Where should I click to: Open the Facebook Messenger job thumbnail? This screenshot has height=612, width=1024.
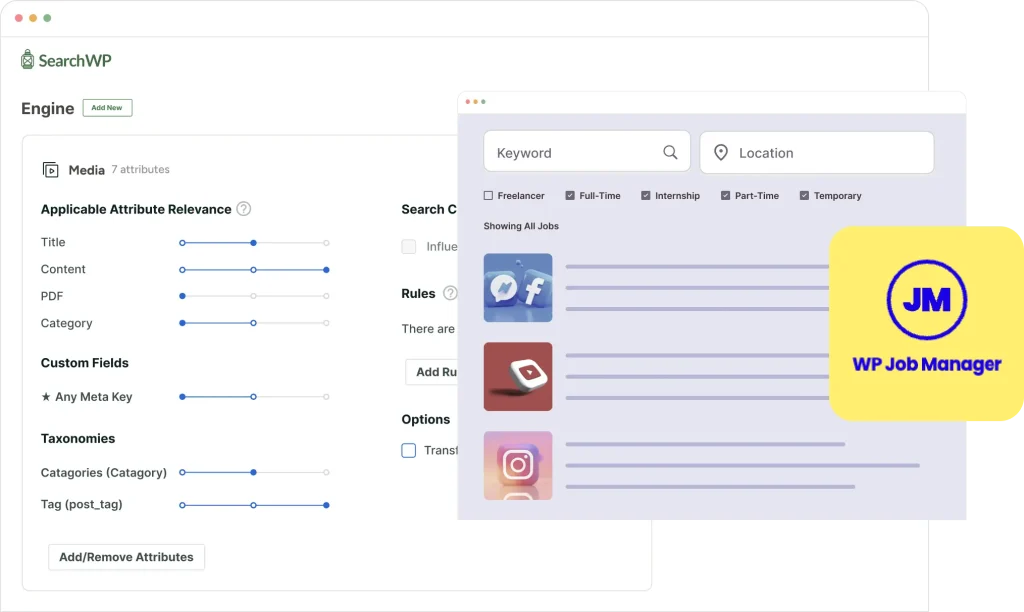point(518,287)
